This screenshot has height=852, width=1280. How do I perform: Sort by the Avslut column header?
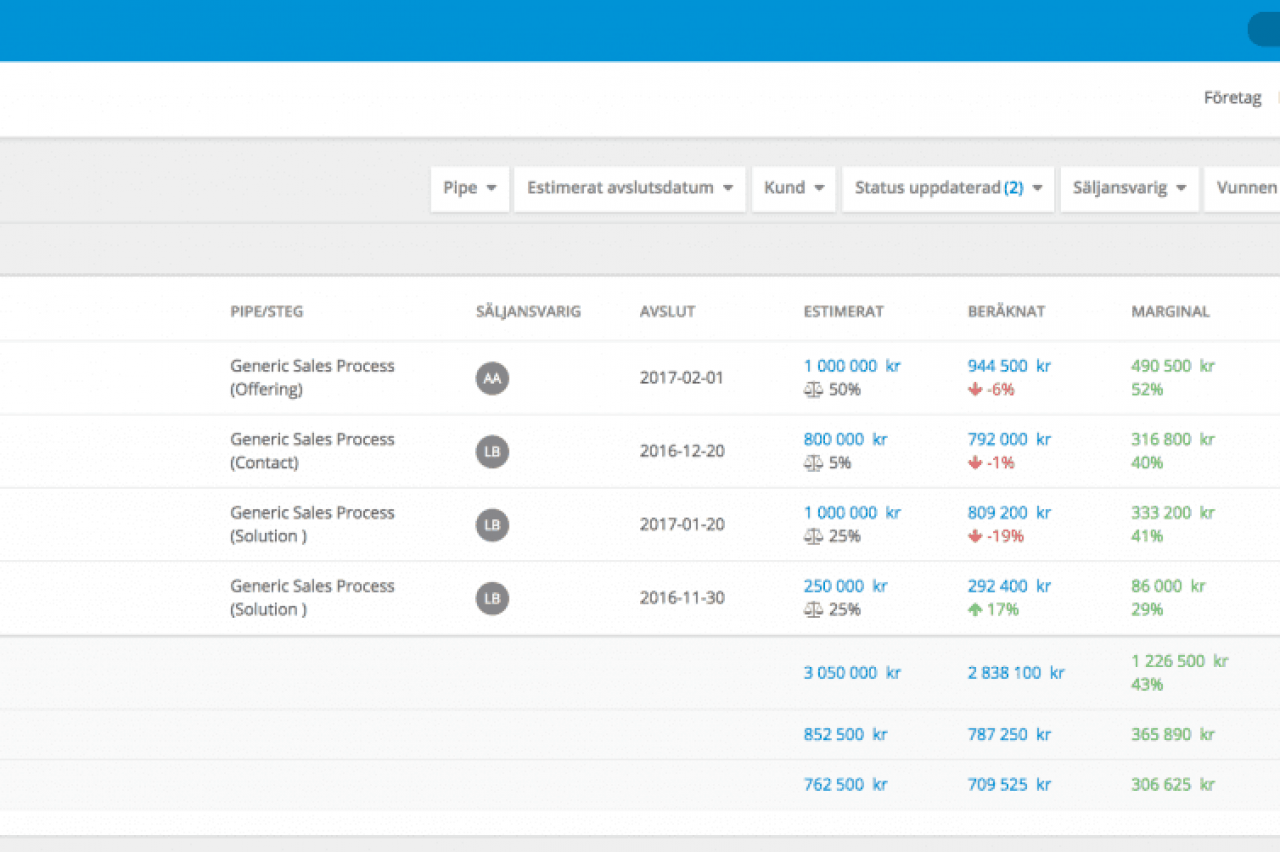[667, 311]
